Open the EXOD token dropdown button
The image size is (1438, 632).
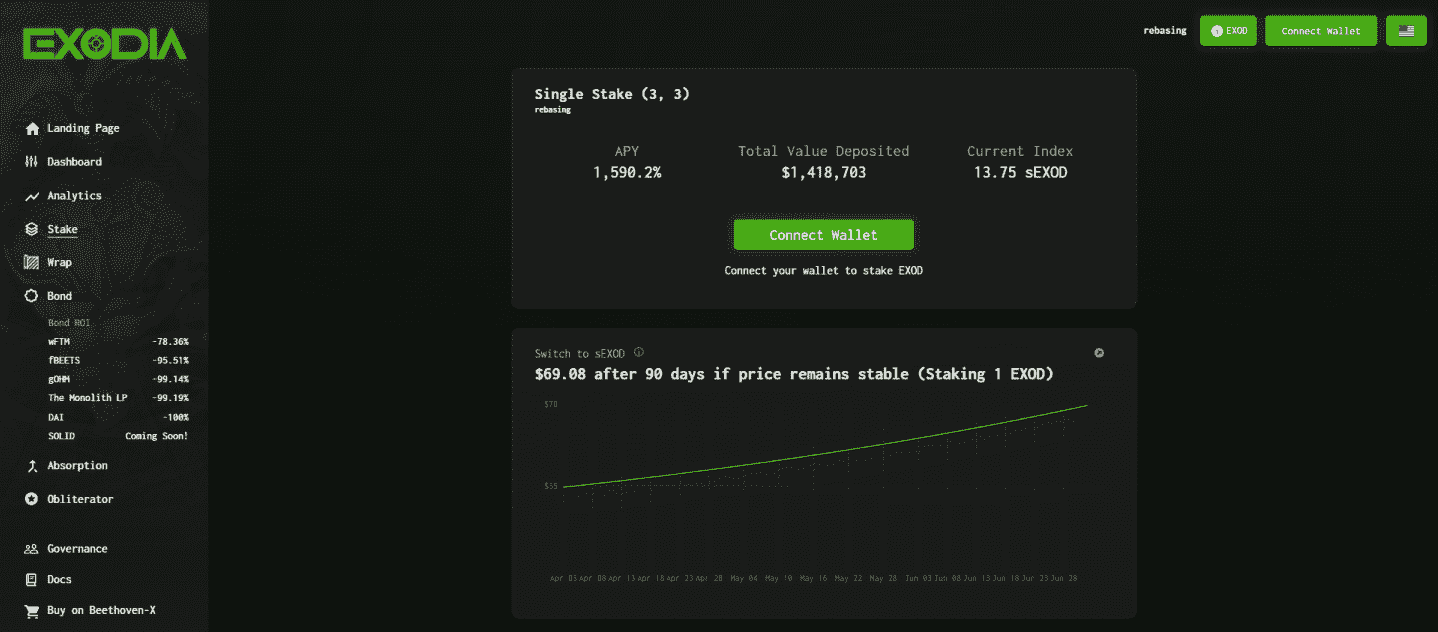point(1228,31)
